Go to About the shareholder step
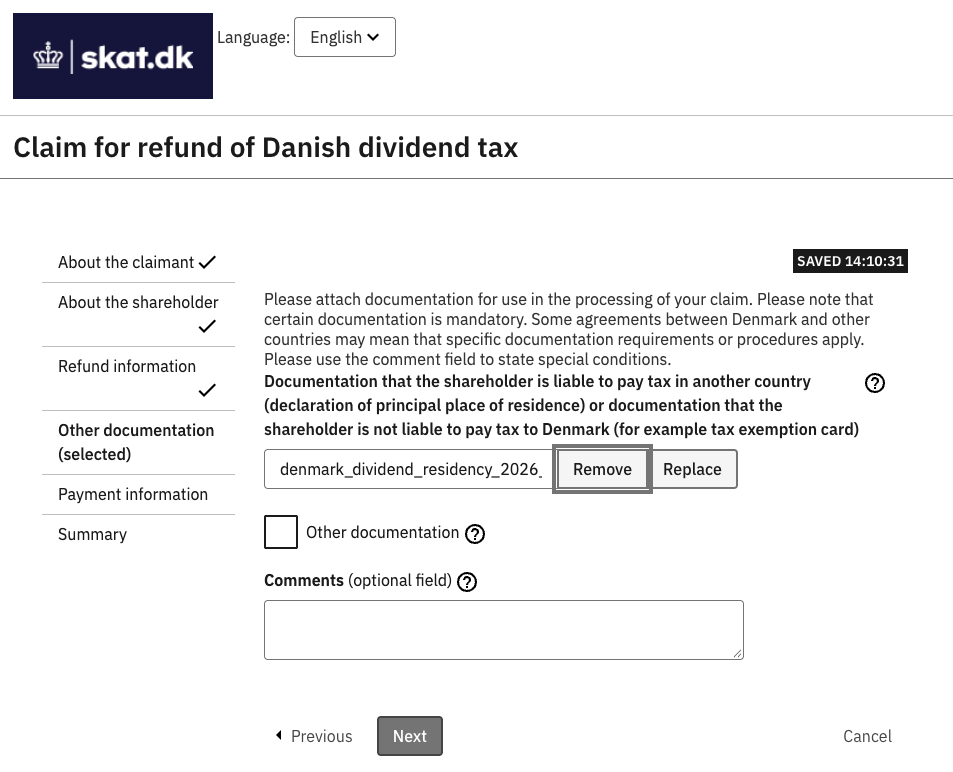Viewport: 953px width, 772px height. (138, 302)
